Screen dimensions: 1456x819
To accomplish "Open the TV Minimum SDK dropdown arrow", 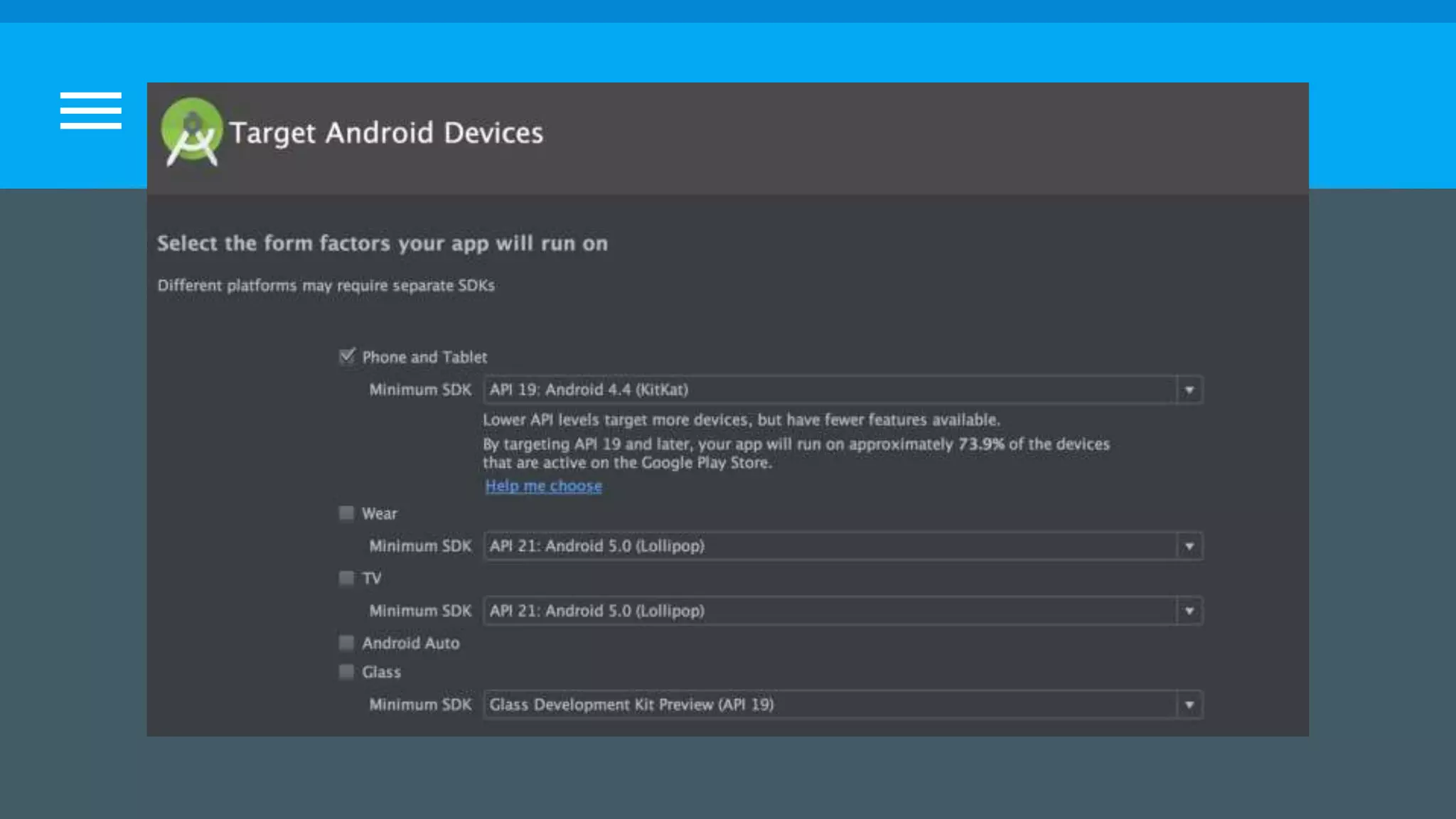I will (1189, 611).
